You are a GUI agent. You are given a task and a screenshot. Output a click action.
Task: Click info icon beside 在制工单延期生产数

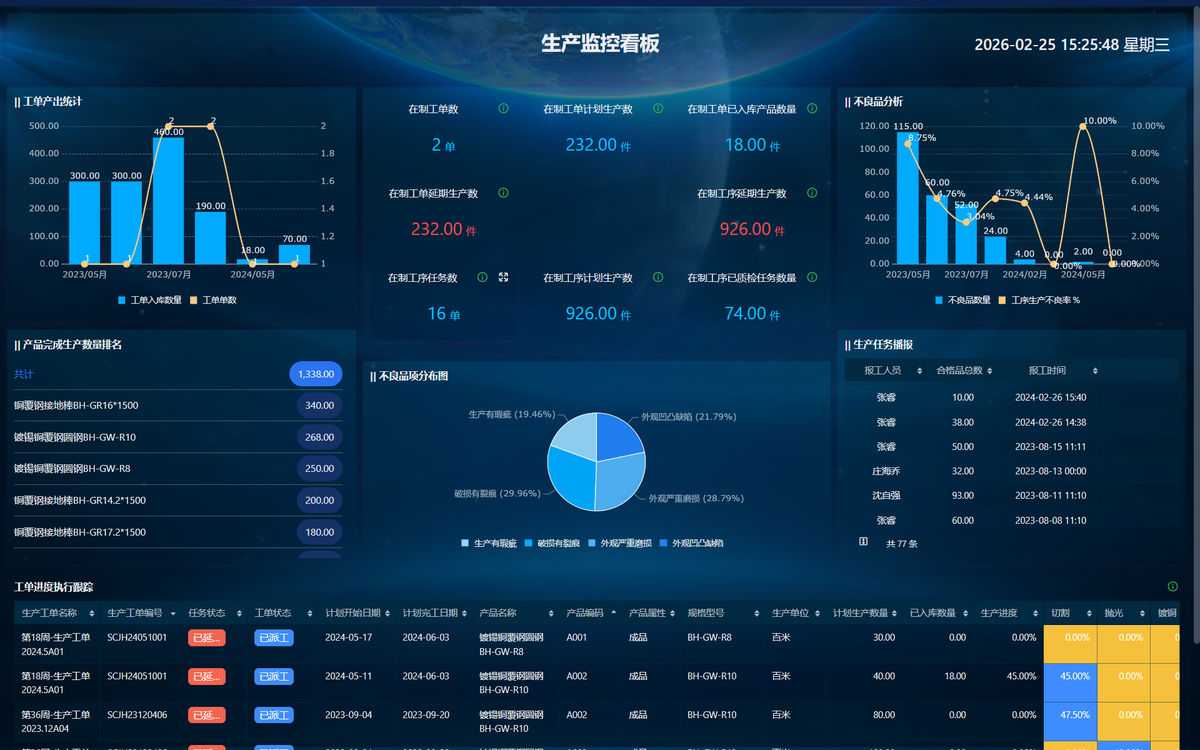click(x=503, y=193)
